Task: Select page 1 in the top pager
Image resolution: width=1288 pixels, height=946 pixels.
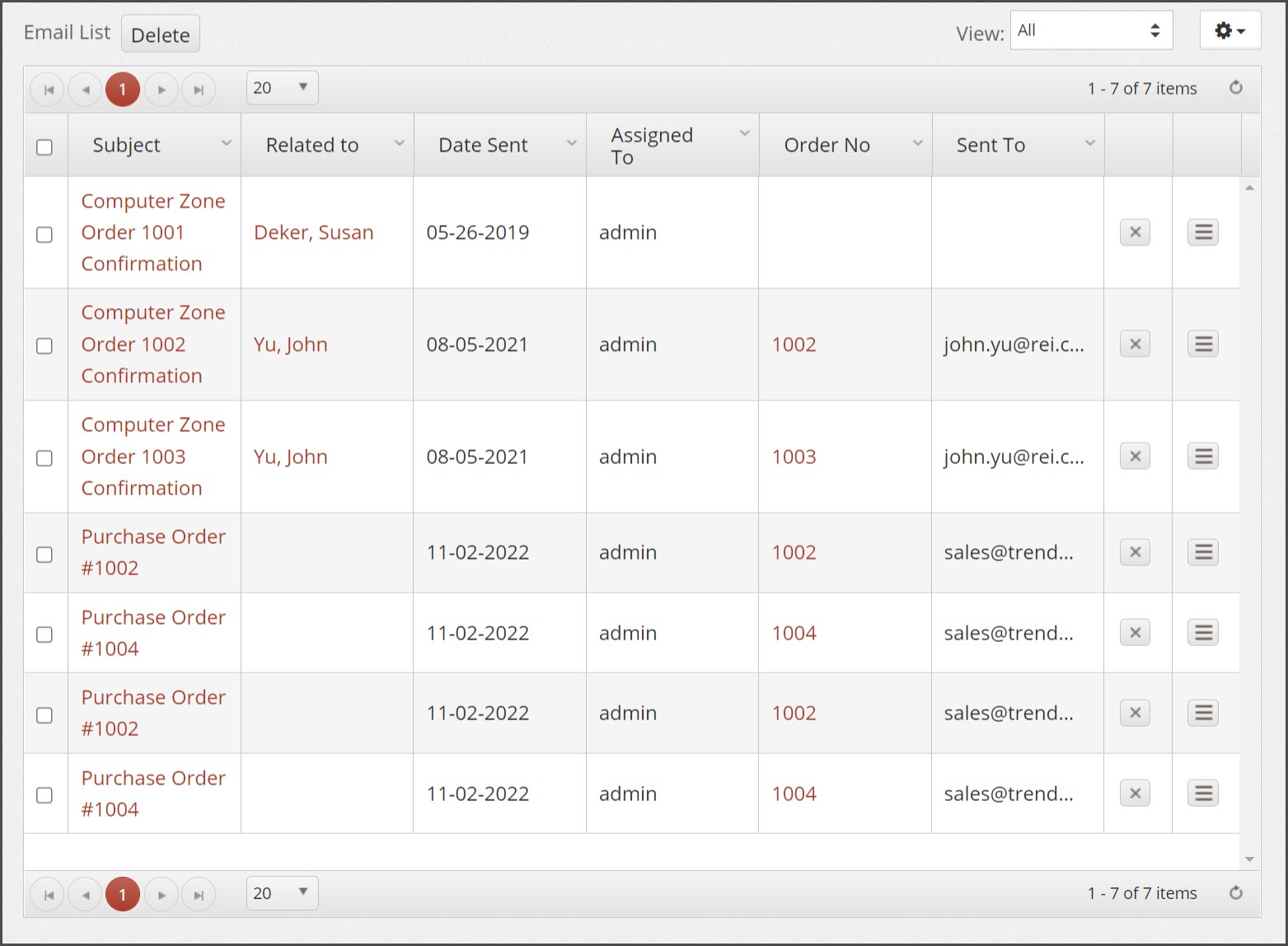Action: pos(123,89)
